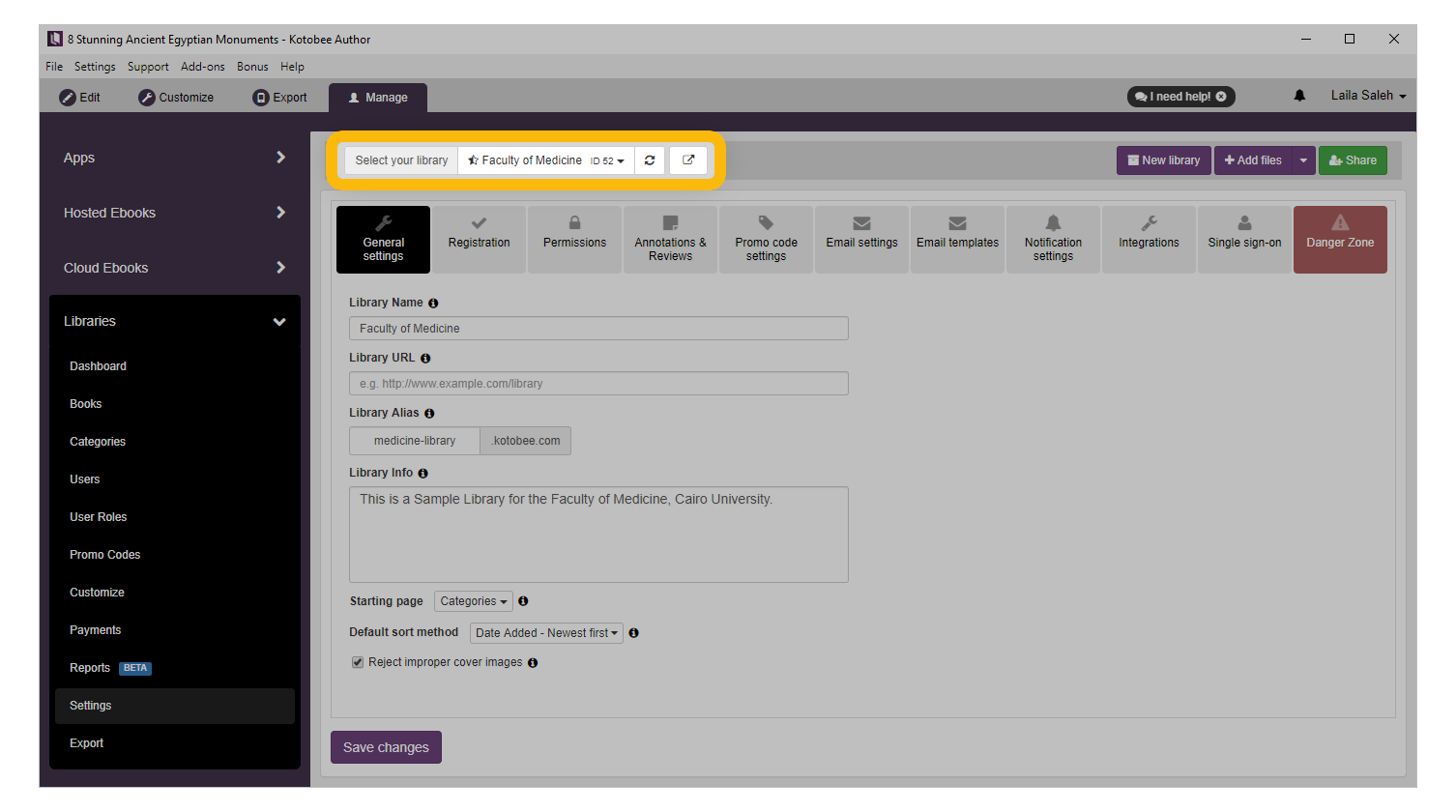Click Save changes button
Screen dimensions: 1456x812
[x=386, y=747]
